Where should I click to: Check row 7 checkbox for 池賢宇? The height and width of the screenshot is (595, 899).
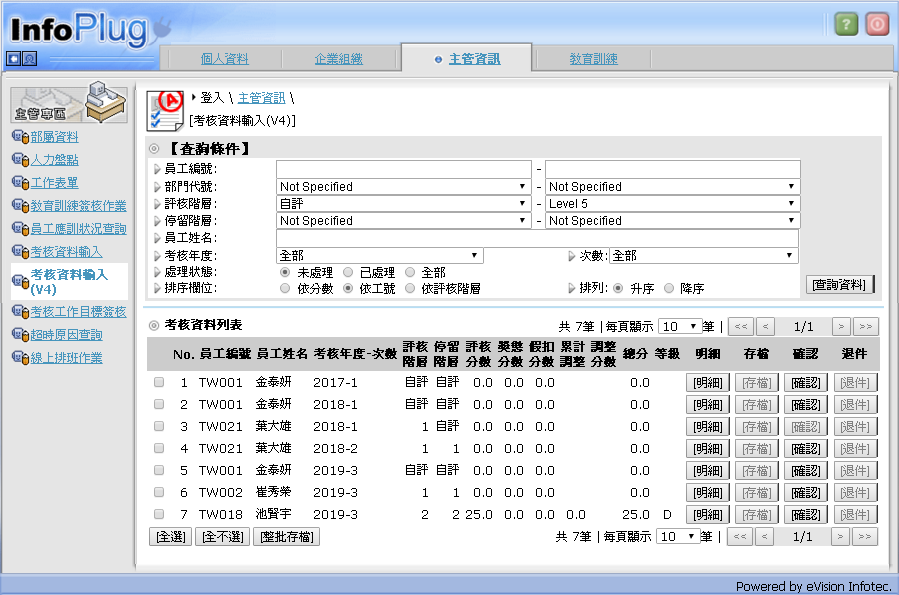coord(159,514)
